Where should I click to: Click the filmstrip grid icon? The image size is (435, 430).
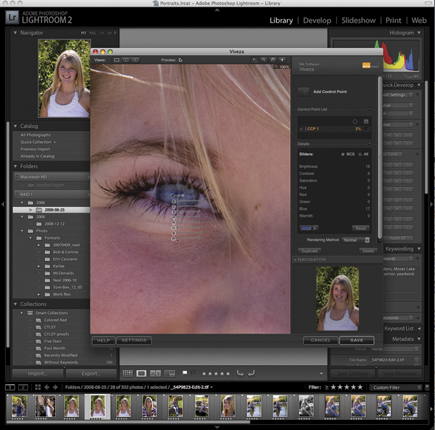[38, 387]
